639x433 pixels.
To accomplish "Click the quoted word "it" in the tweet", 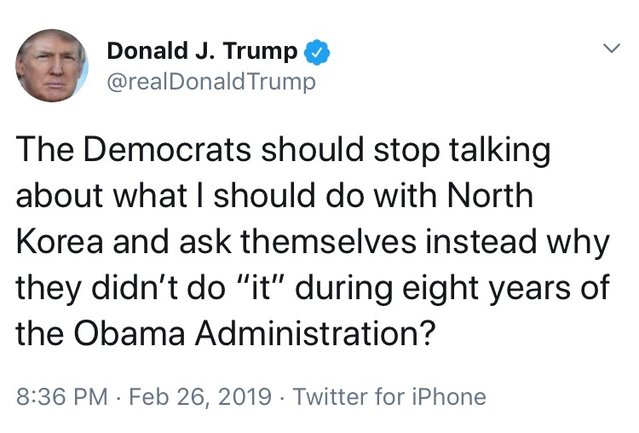I will pyautogui.click(x=240, y=285).
